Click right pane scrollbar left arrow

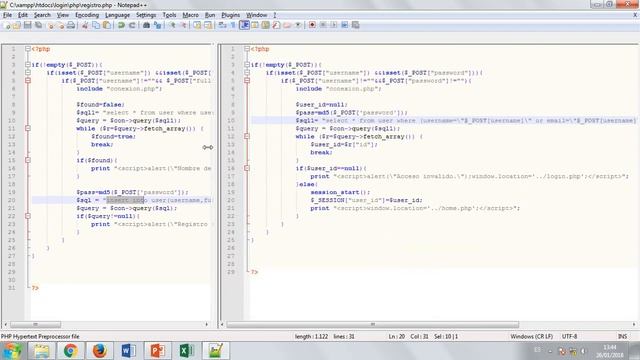(x=222, y=324)
